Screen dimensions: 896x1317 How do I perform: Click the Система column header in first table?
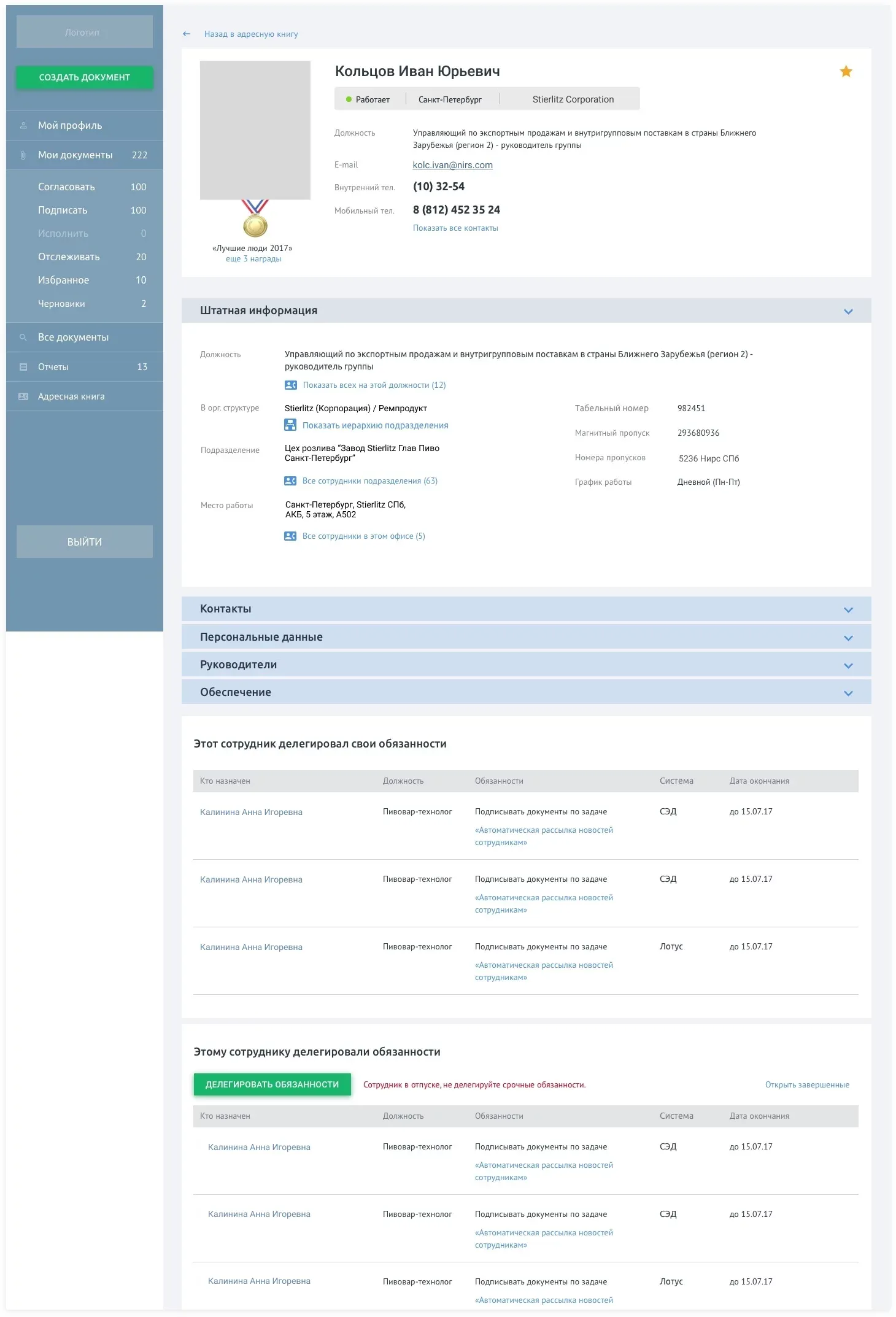[676, 781]
